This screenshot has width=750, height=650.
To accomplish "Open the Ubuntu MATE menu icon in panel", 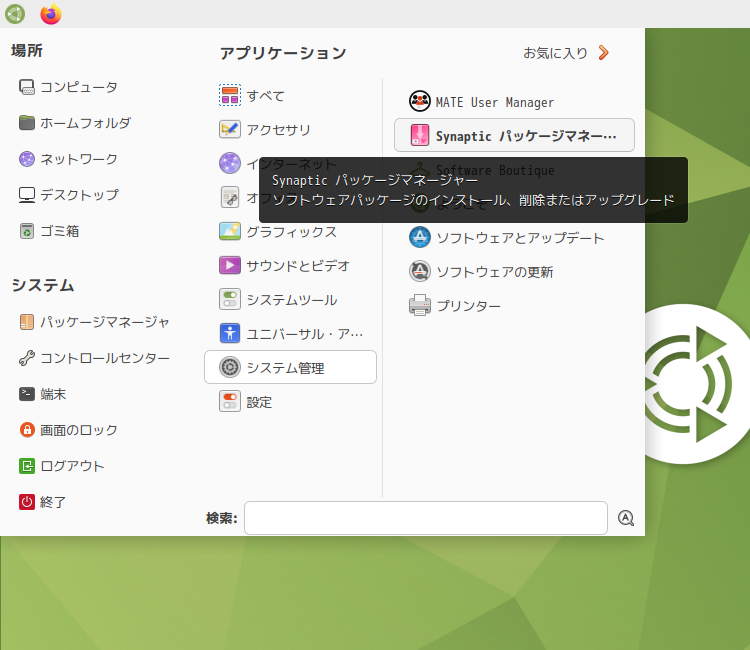I will [15, 14].
